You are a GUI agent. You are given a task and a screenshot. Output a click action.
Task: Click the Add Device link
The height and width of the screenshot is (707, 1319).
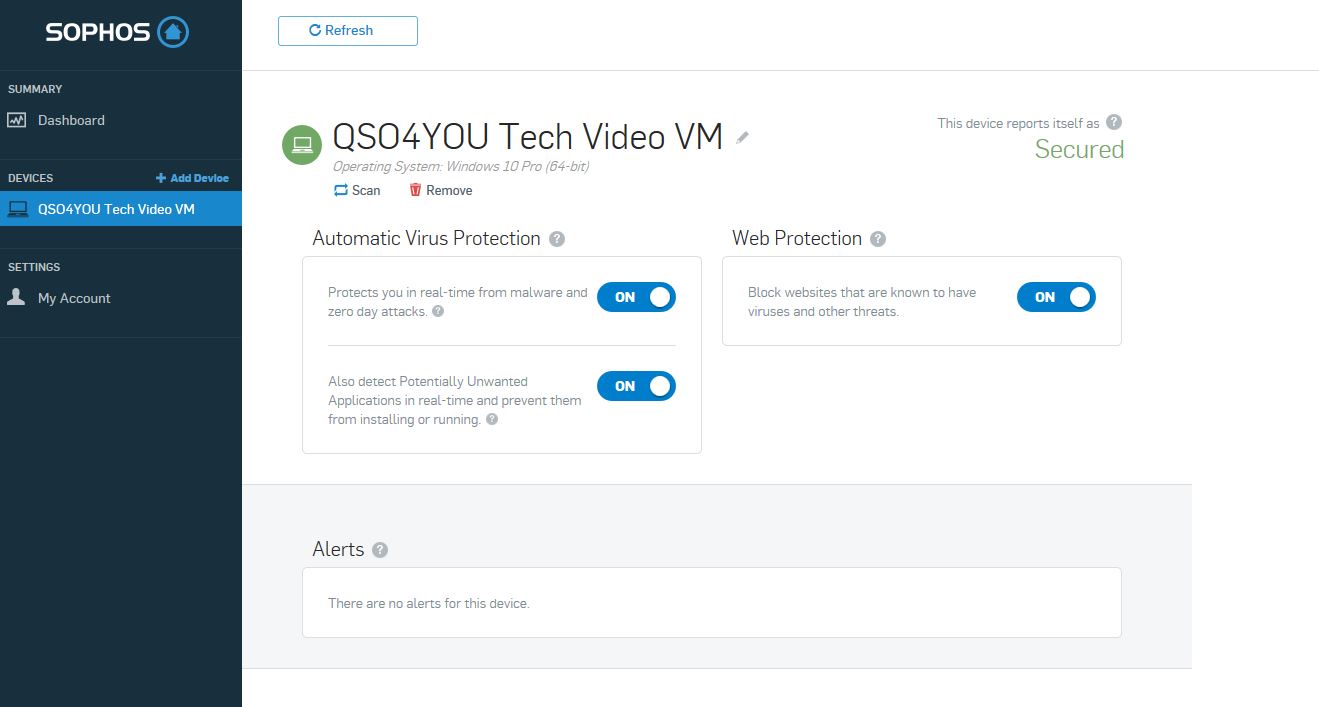click(193, 178)
